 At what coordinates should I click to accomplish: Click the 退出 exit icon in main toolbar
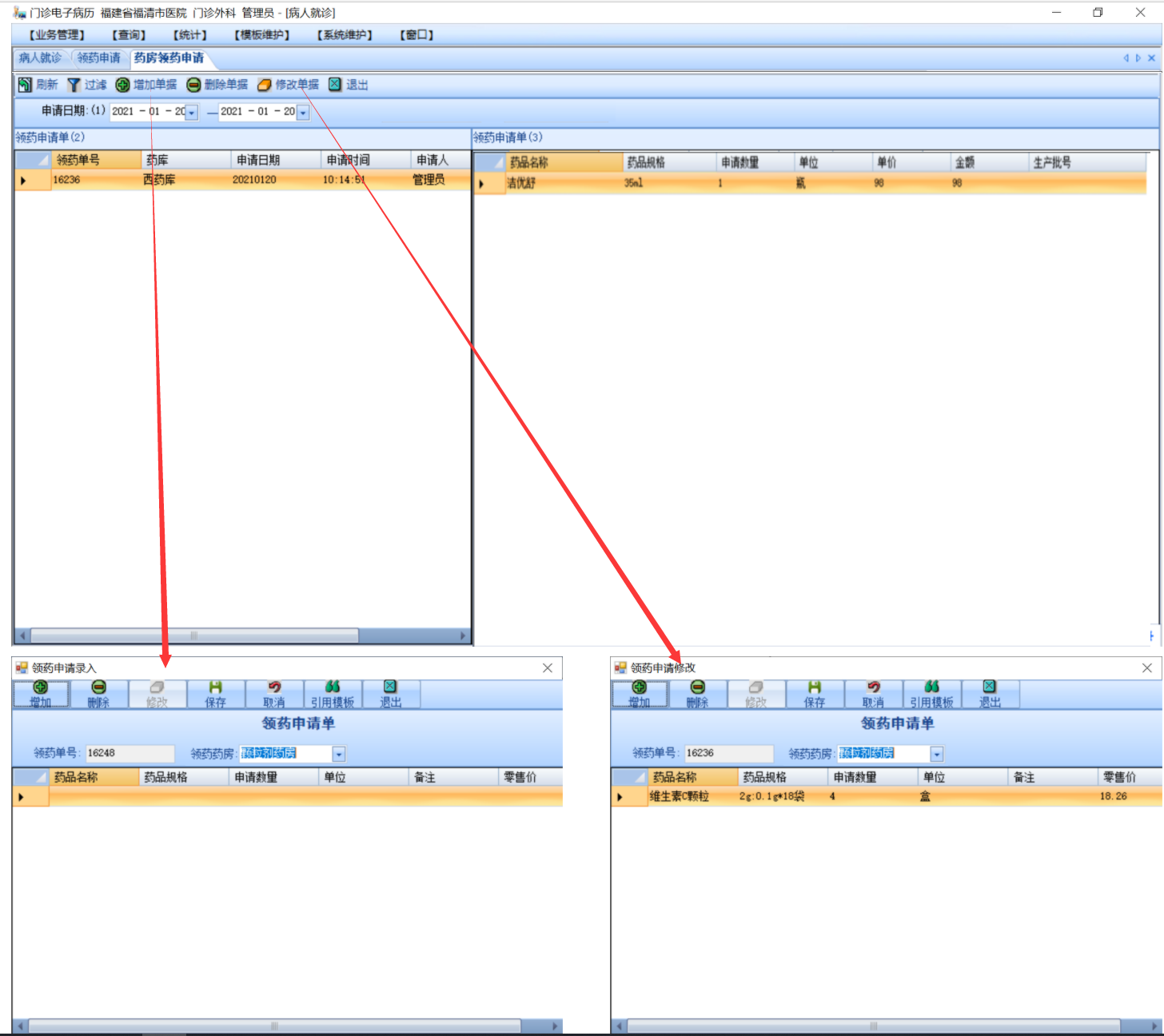tap(335, 85)
